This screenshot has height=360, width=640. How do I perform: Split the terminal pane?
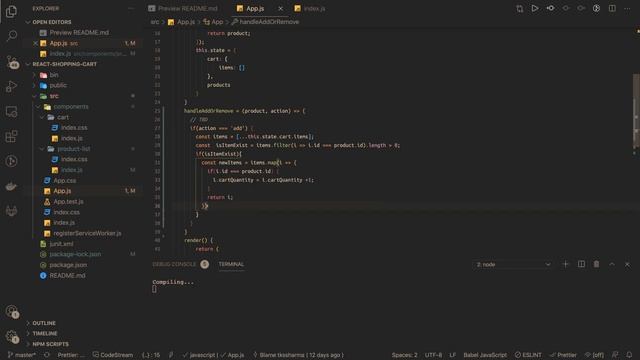coord(581,264)
